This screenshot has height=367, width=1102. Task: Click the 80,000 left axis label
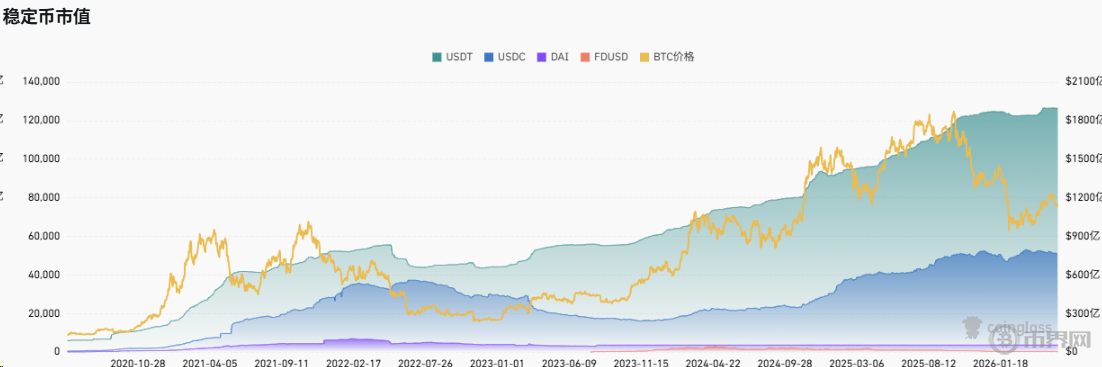[44, 198]
